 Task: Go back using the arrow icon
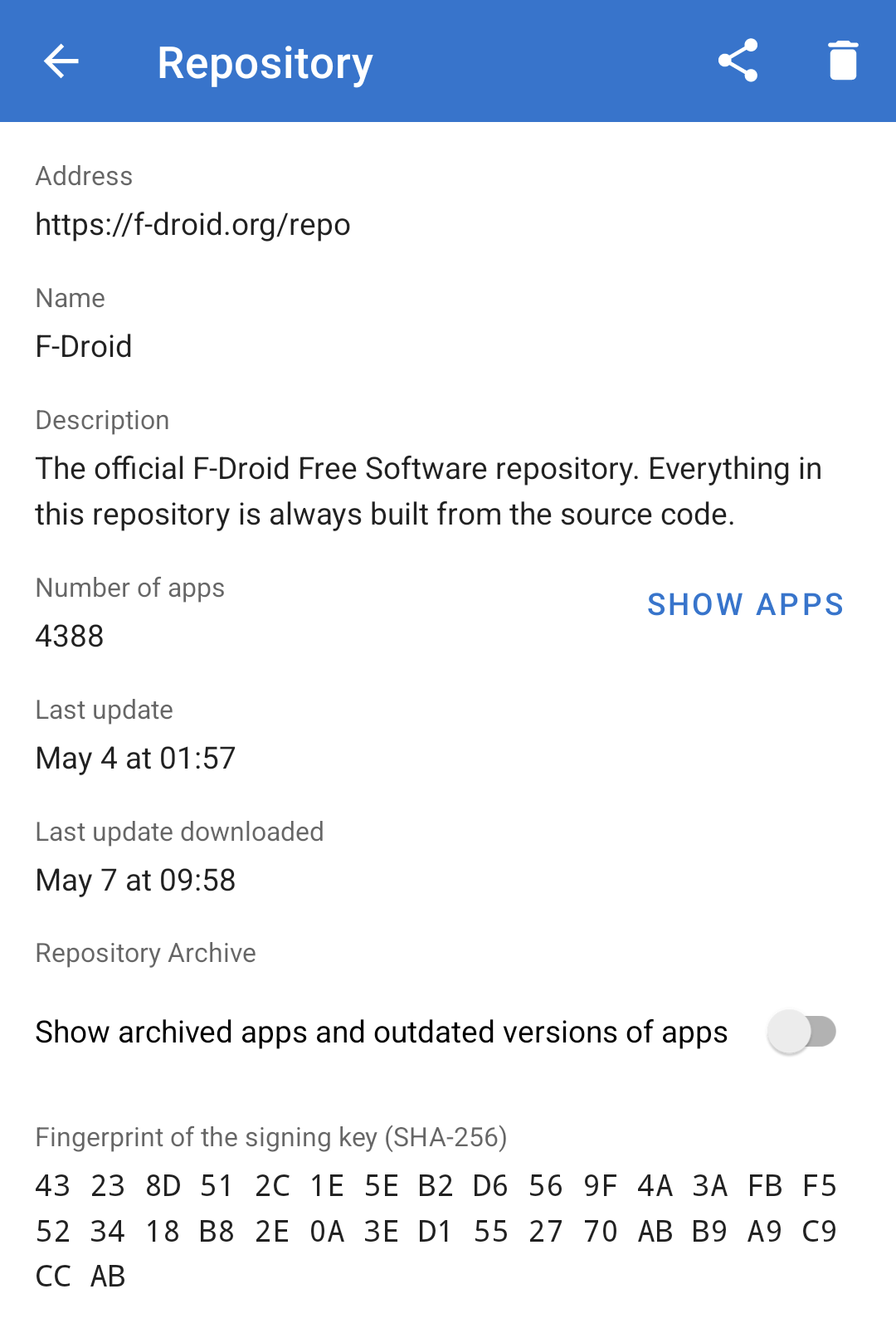[61, 61]
